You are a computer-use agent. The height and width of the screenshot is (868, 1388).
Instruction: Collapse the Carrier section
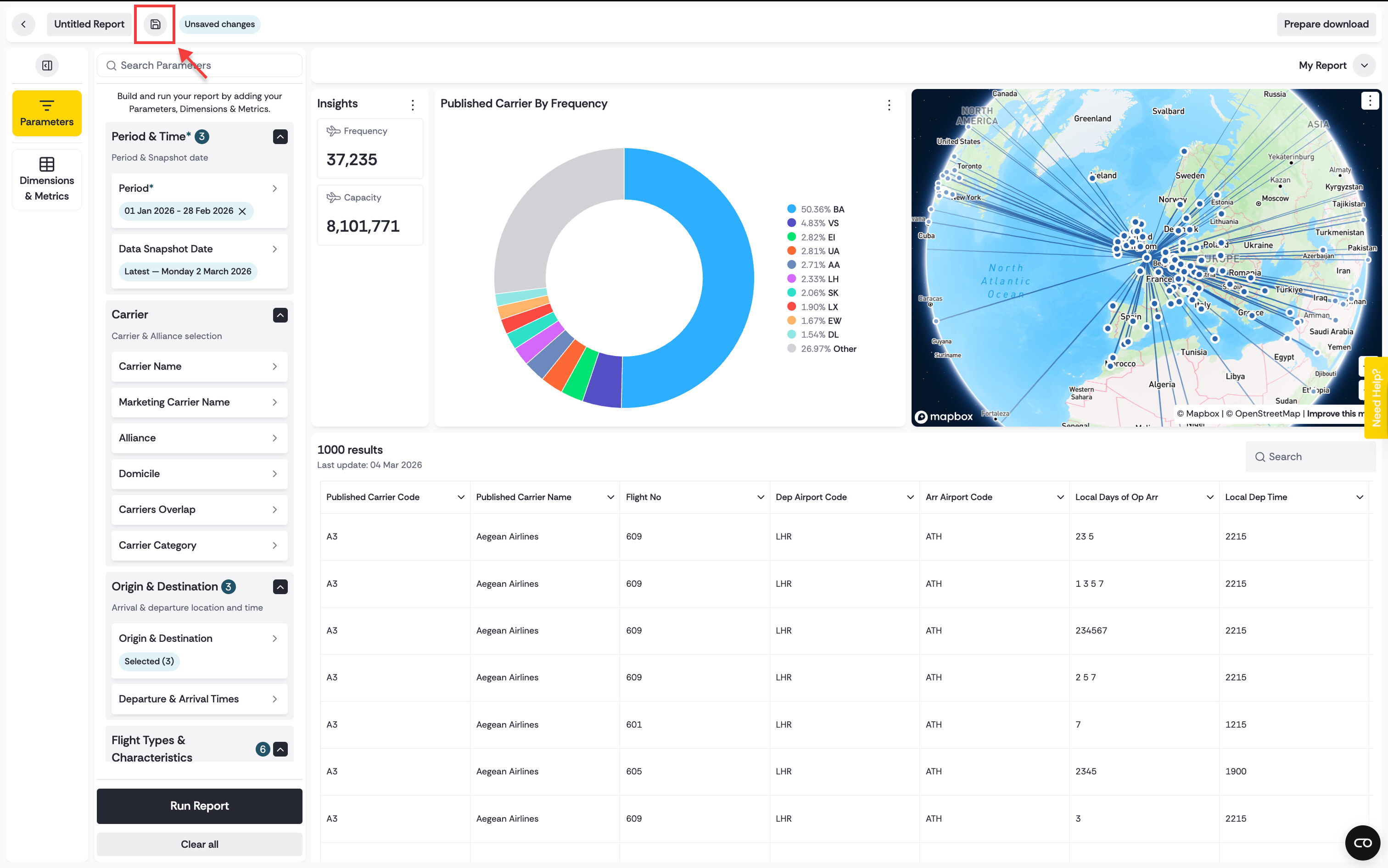point(280,315)
